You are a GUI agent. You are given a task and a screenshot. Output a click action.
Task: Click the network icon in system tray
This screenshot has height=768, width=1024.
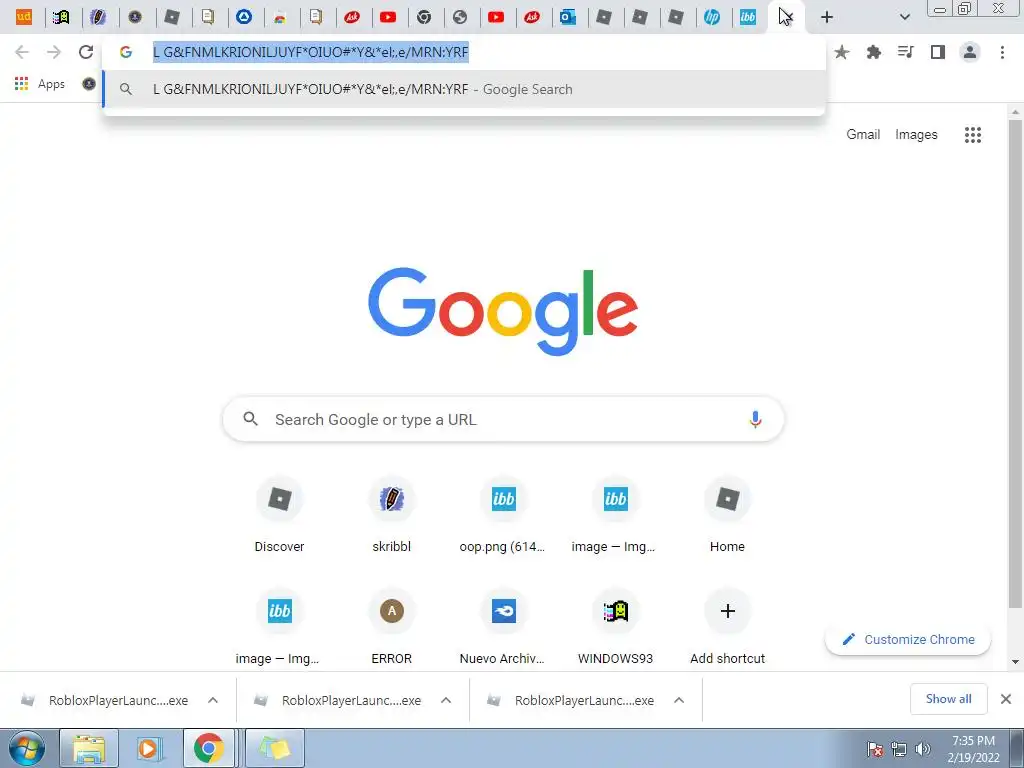point(899,749)
